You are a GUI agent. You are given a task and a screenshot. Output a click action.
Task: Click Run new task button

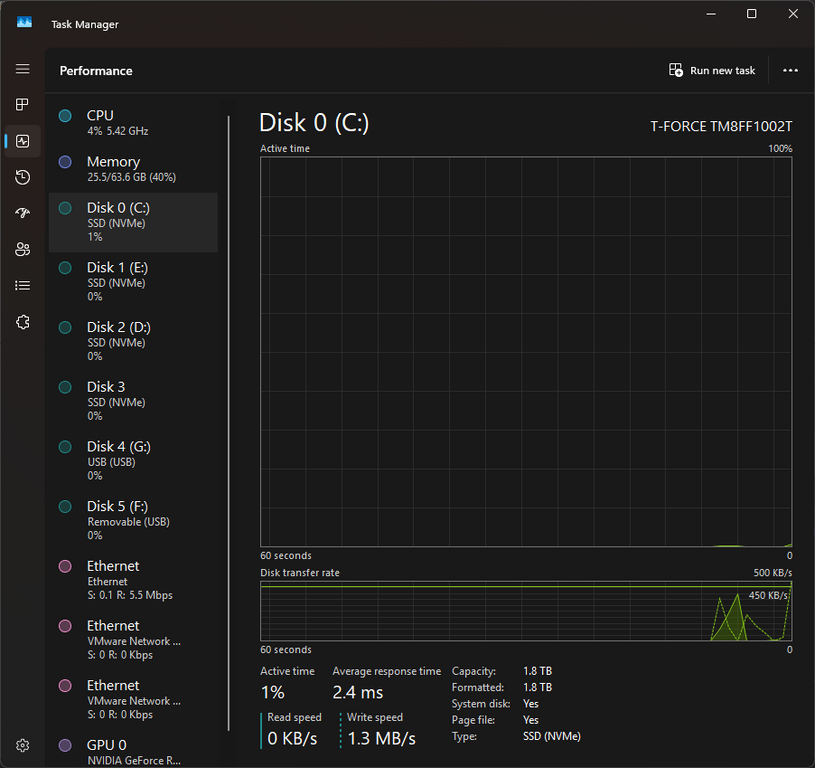712,70
